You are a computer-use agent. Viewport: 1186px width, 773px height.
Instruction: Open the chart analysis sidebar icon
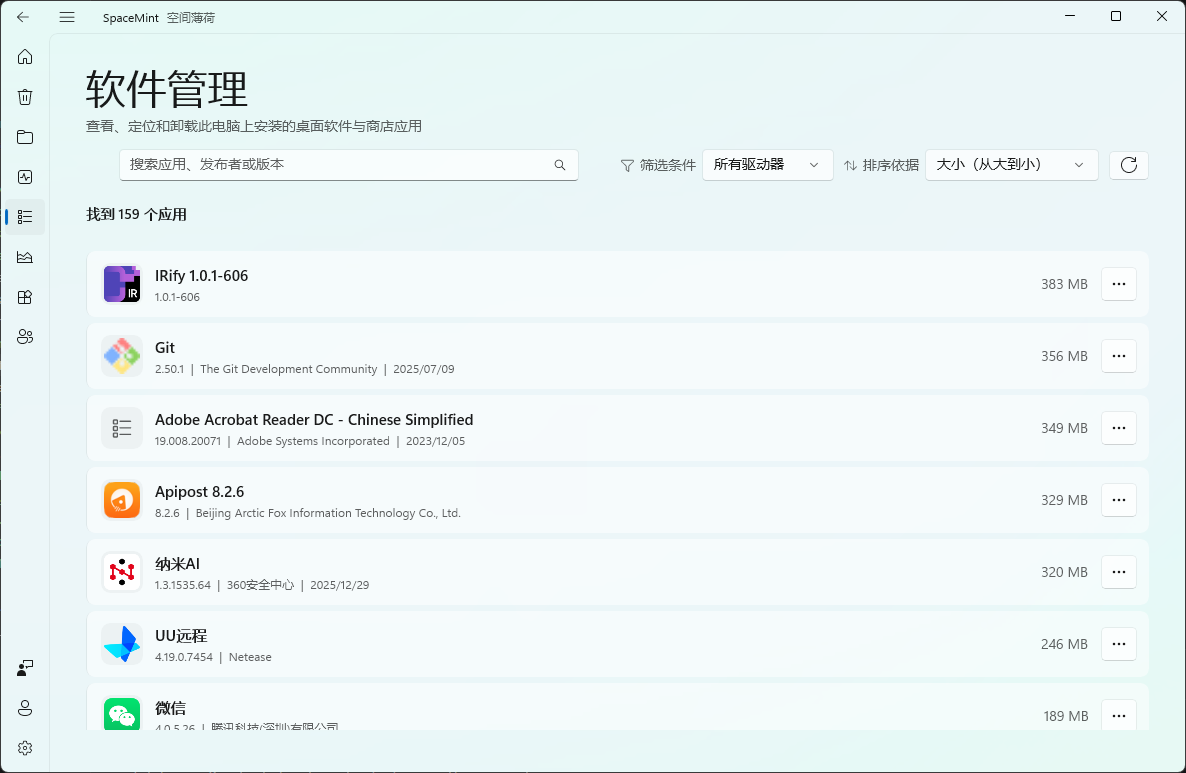25,257
